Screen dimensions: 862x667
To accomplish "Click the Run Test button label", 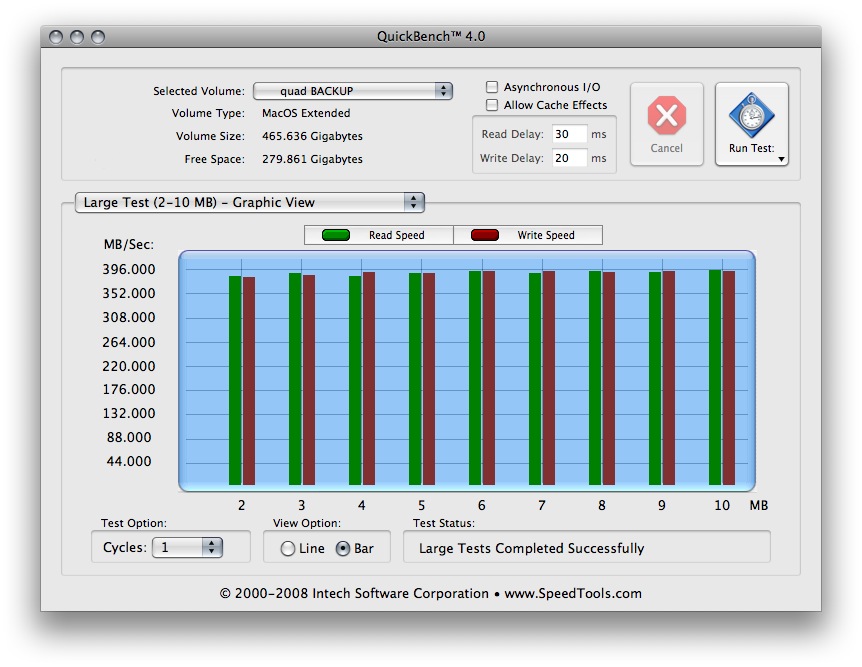I will 752,148.
